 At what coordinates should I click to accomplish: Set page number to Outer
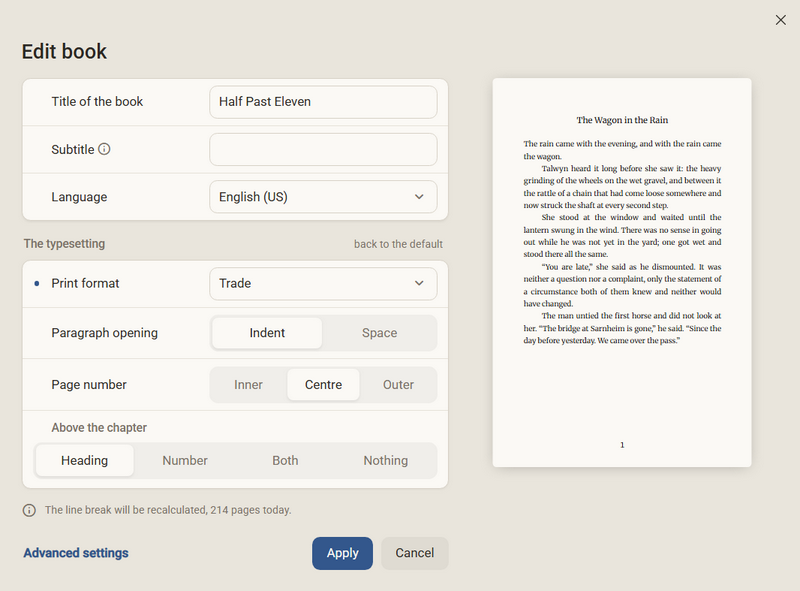tap(398, 385)
